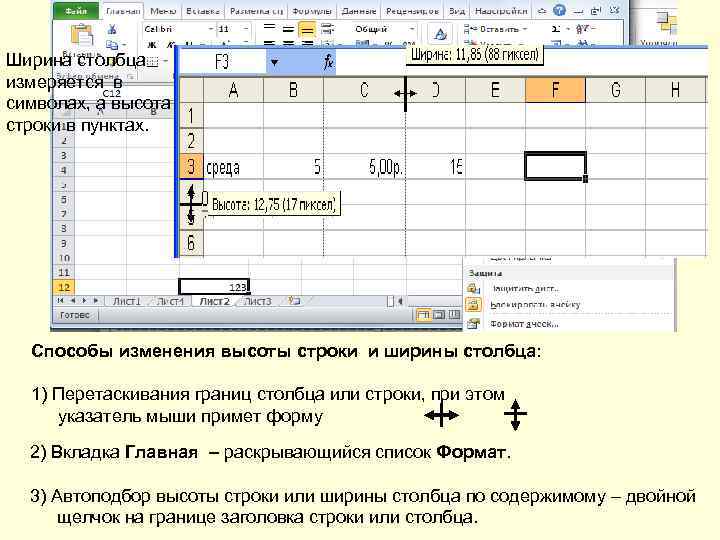720x540 pixels.
Task: Switch to the Формулы ribbon tab
Action: 312,11
